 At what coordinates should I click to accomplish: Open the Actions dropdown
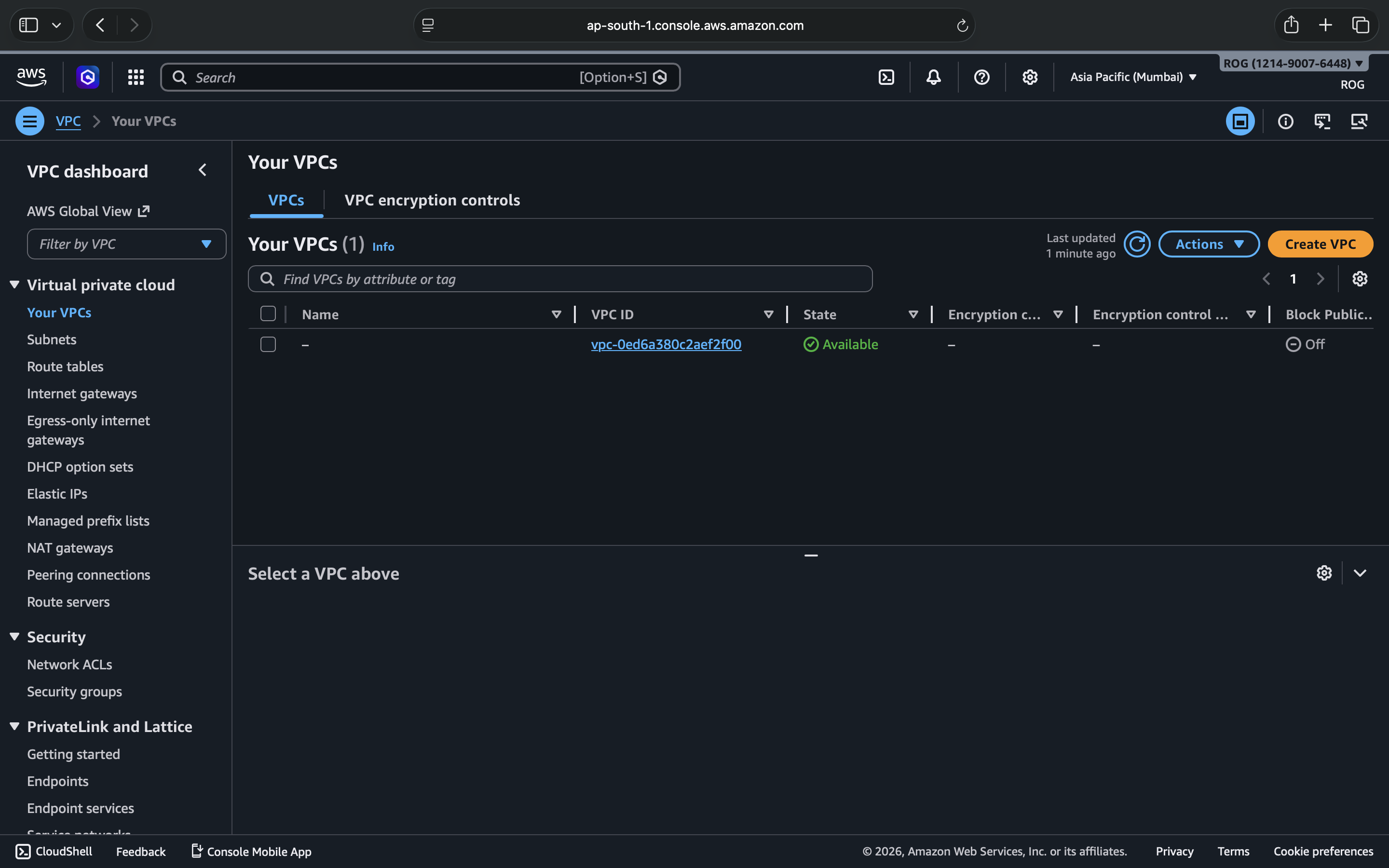pos(1209,244)
